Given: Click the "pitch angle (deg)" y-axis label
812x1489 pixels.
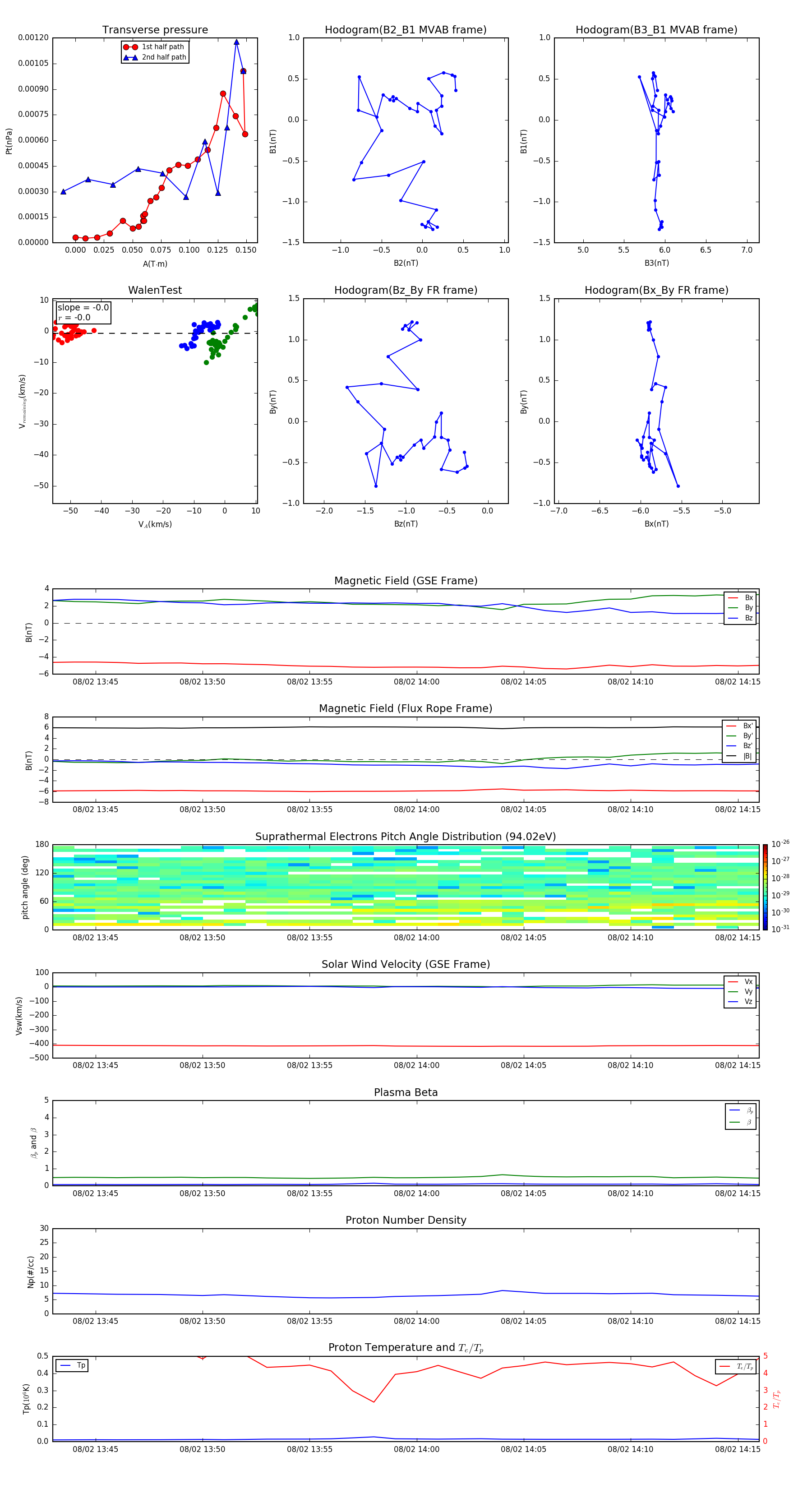Looking at the screenshot, I should [x=25, y=887].
